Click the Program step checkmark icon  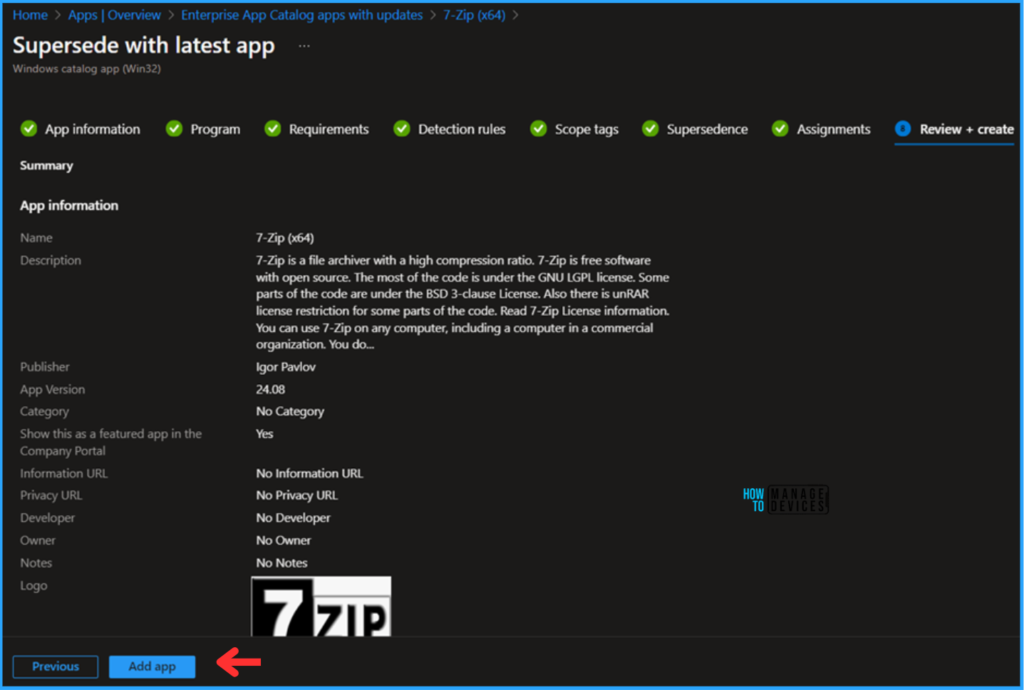click(174, 129)
